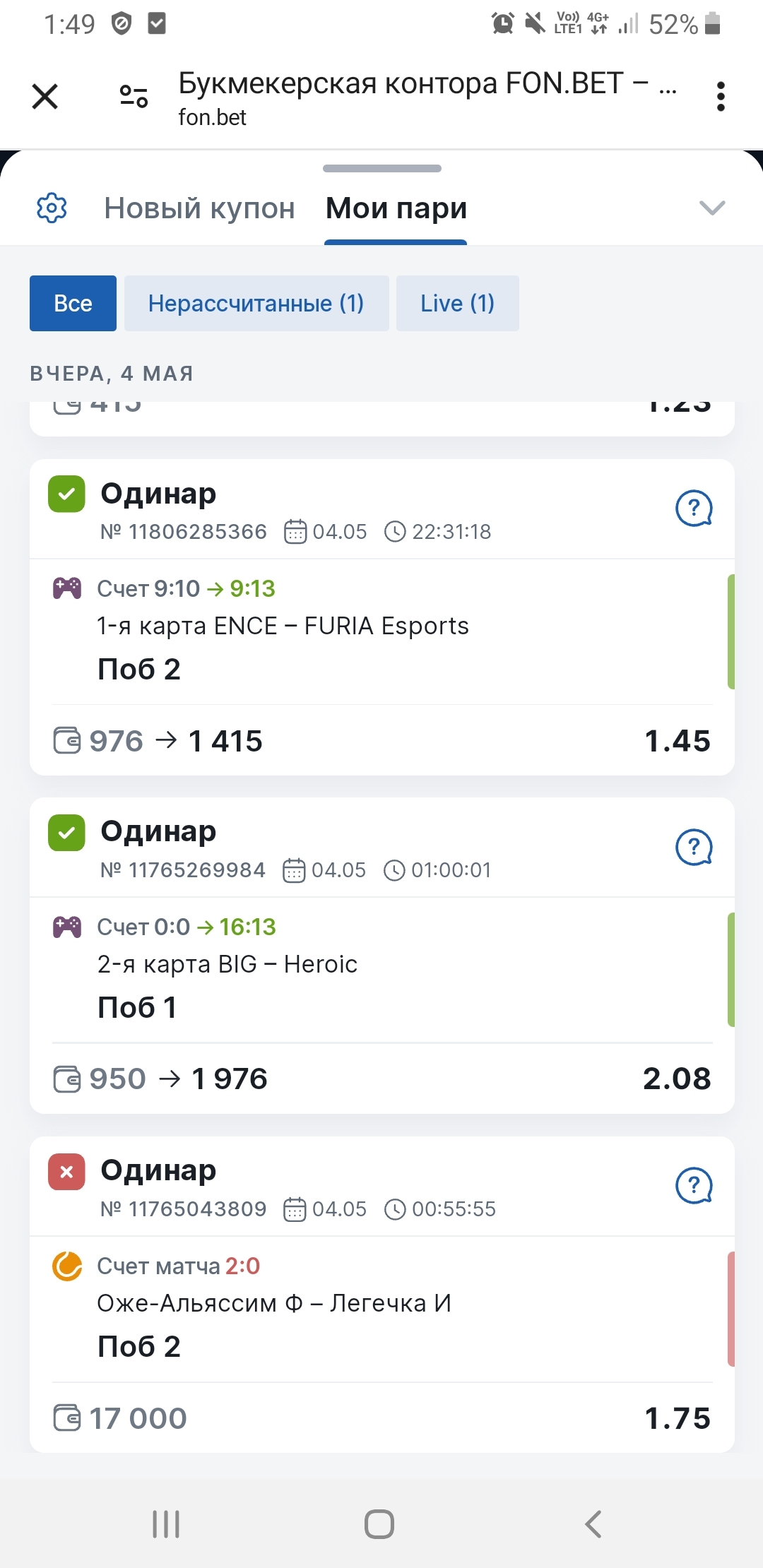The height and width of the screenshot is (1568, 763).
Task: Tap gamepad icon on ENCE – FURIA bet
Action: (67, 588)
